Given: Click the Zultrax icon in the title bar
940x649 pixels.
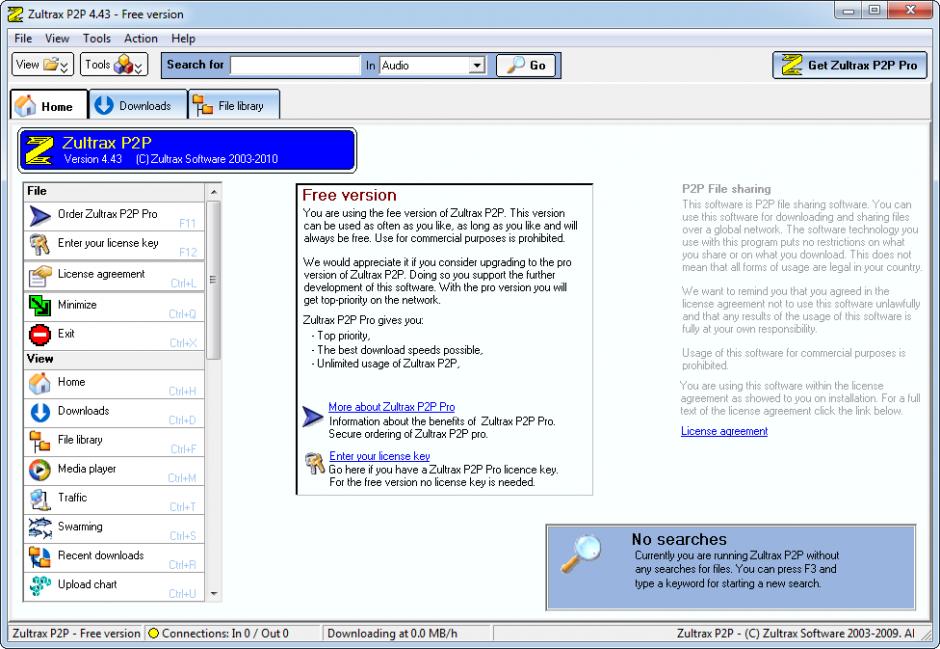Looking at the screenshot, I should (x=15, y=13).
